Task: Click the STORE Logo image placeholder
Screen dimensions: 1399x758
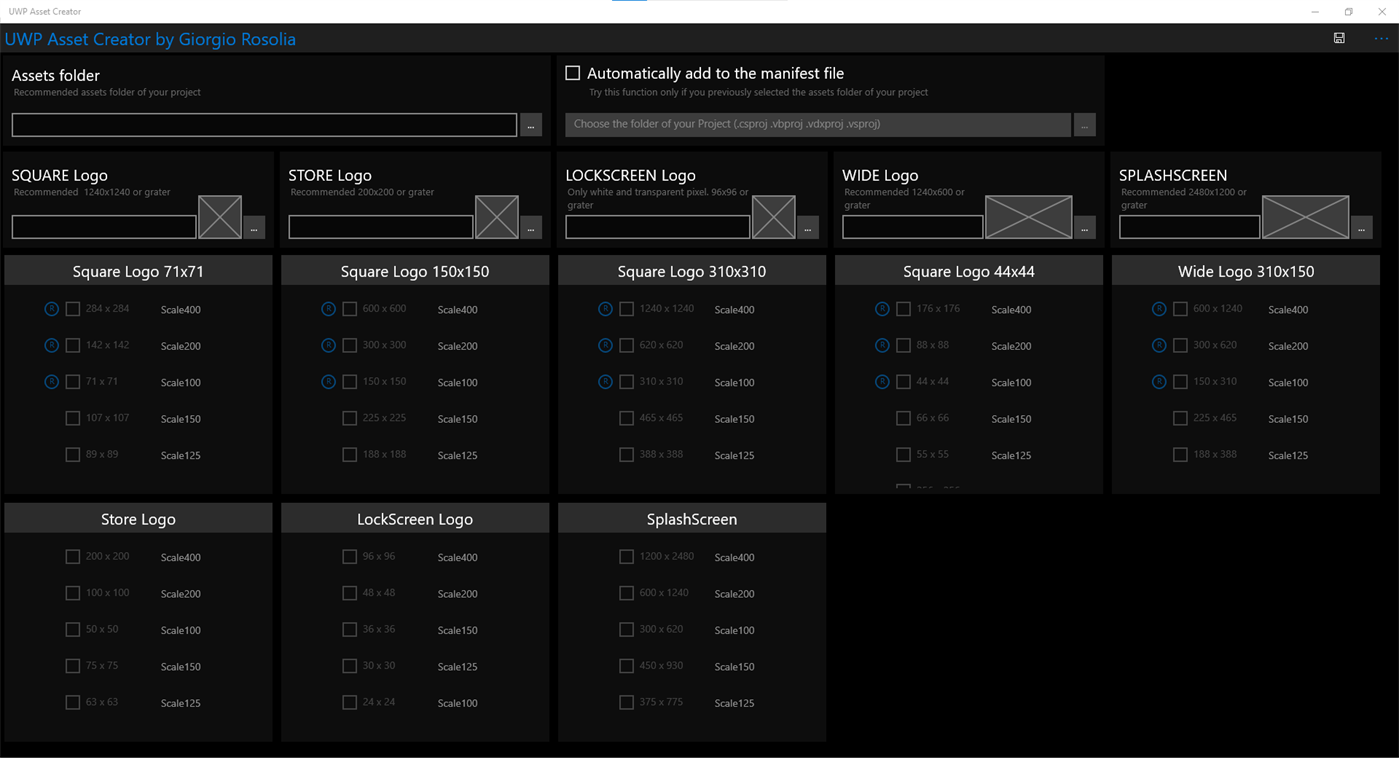Action: 497,217
